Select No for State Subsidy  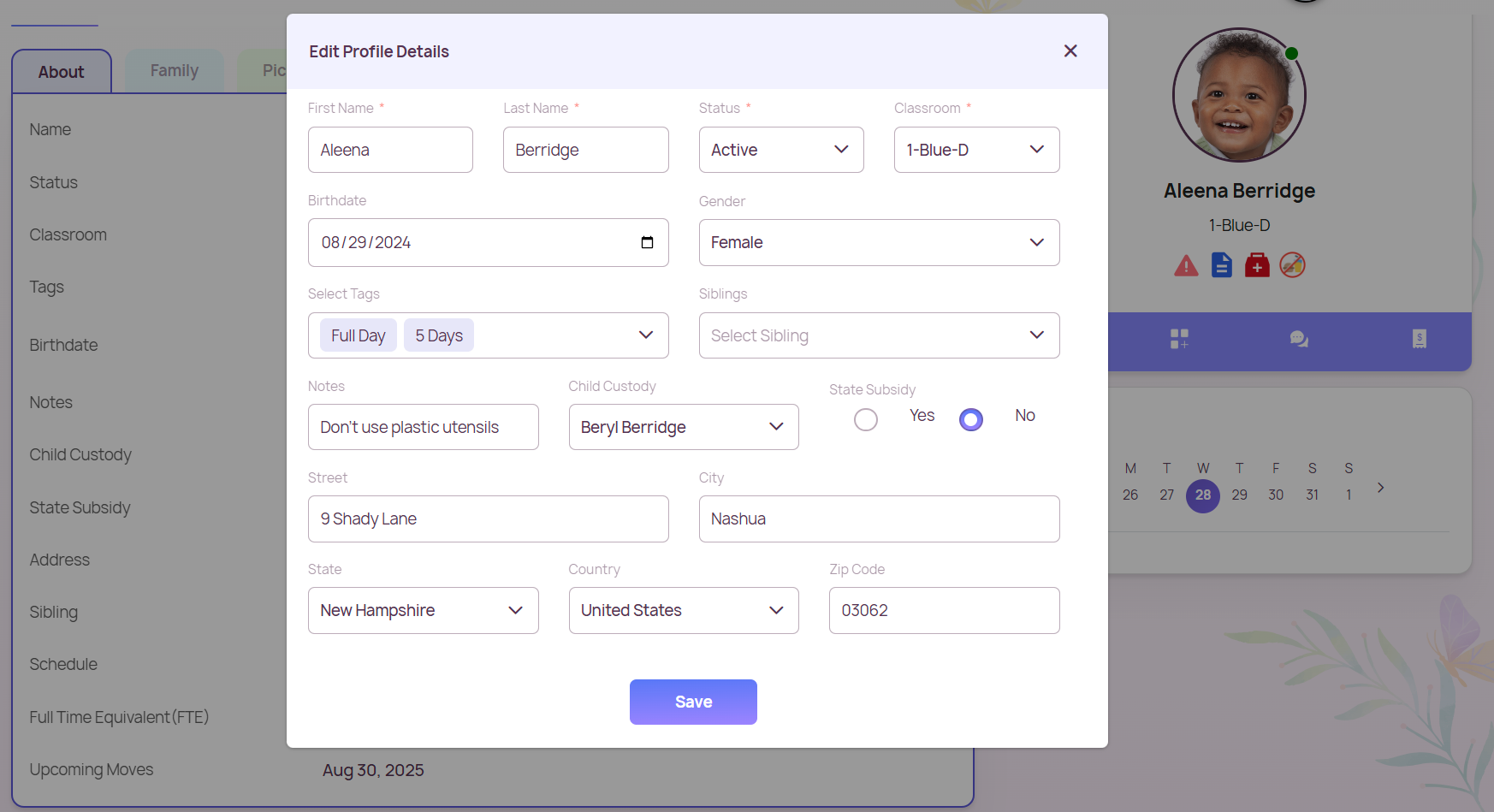(971, 419)
